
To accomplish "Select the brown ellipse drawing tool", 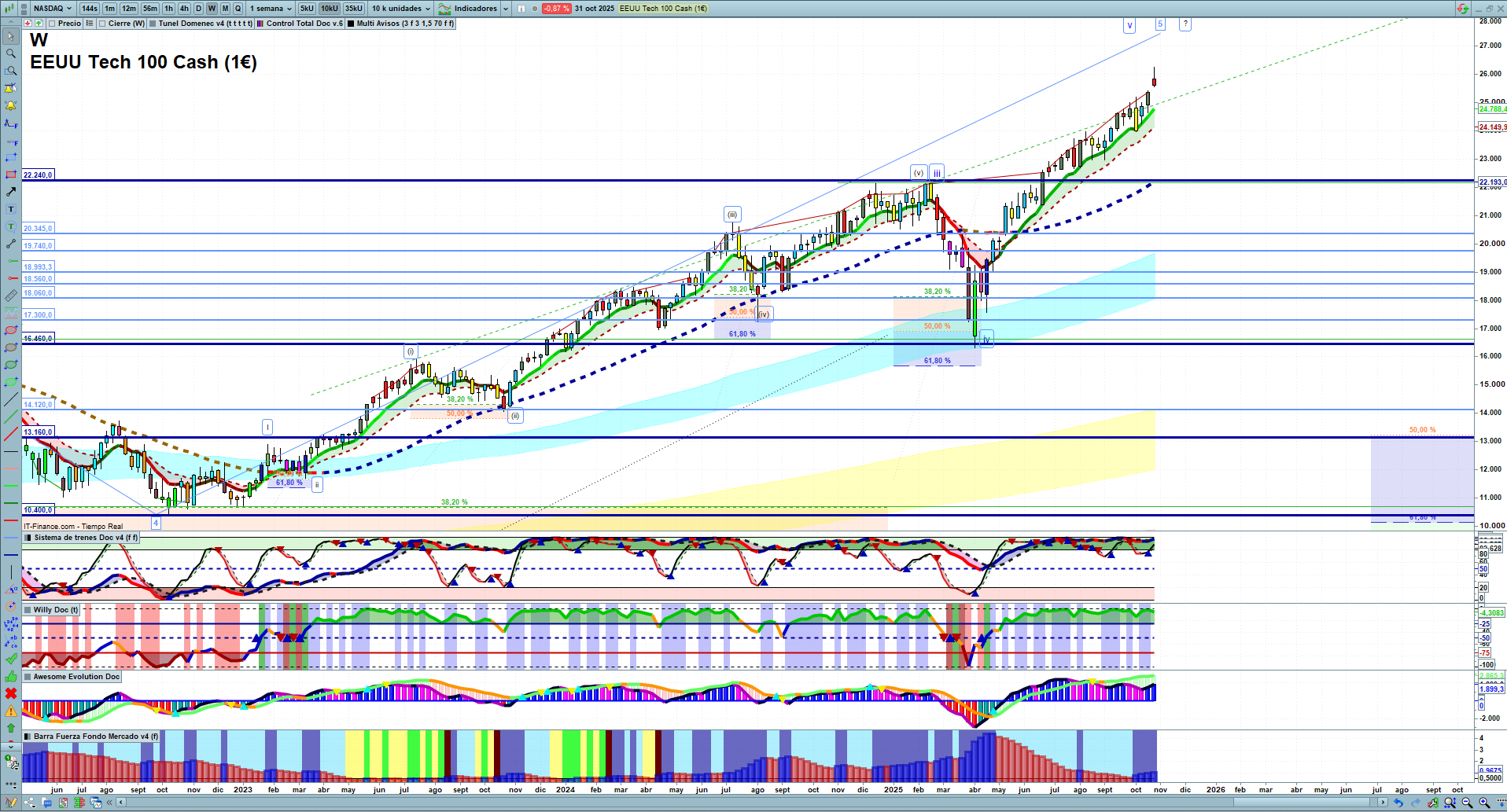I will coord(11,347).
